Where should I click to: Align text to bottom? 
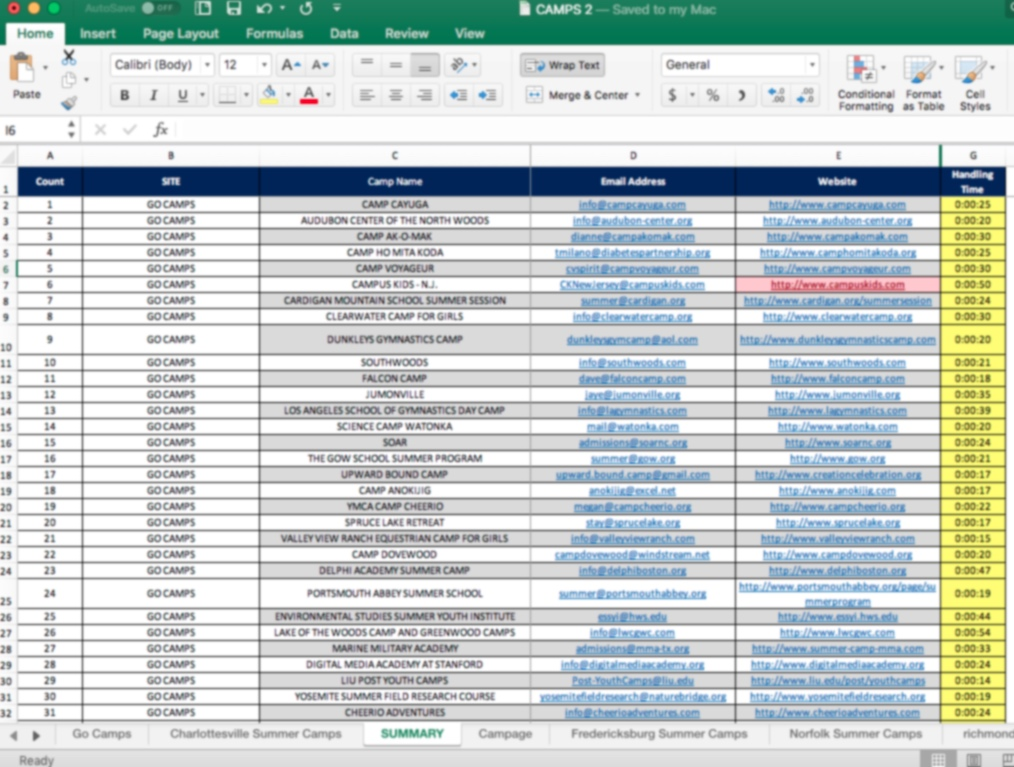pyautogui.click(x=425, y=65)
